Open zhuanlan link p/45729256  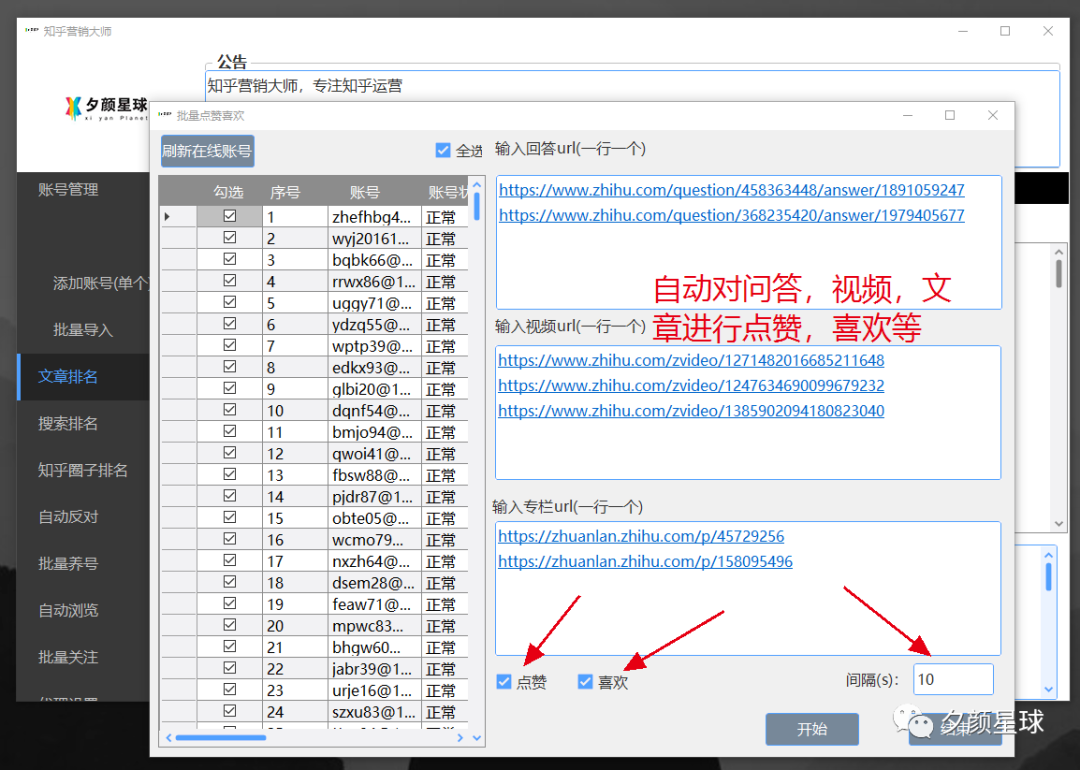[641, 537]
